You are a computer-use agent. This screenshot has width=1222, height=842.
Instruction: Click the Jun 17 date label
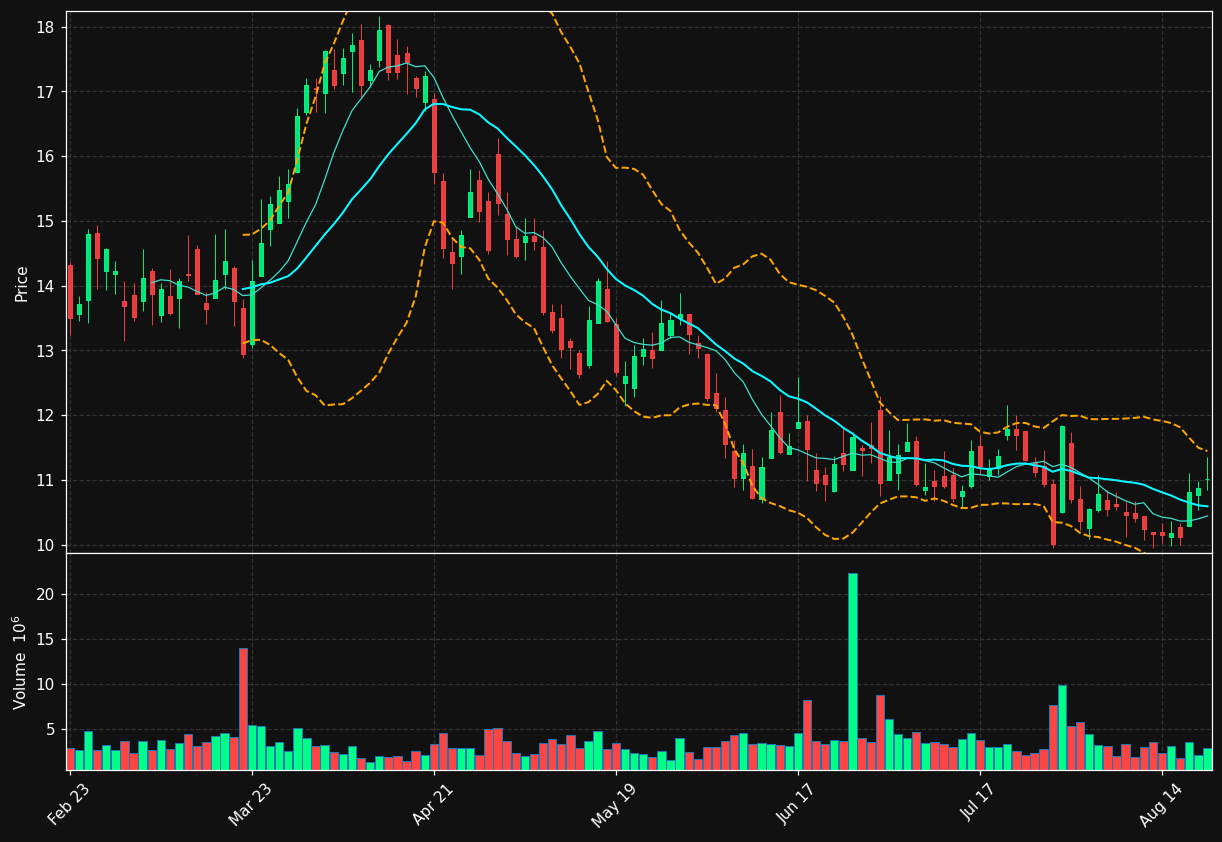click(x=795, y=806)
